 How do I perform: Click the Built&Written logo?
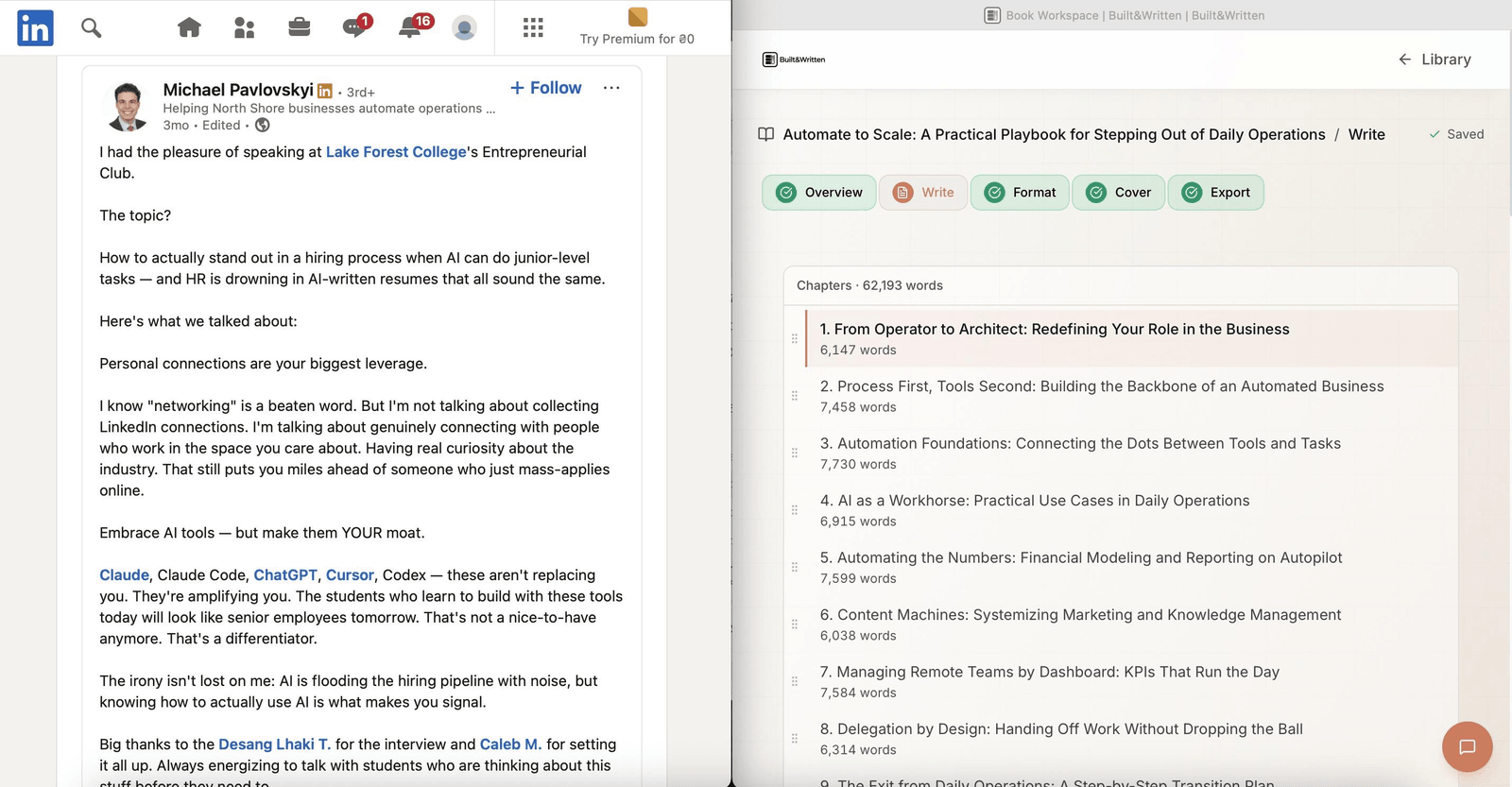coord(794,60)
